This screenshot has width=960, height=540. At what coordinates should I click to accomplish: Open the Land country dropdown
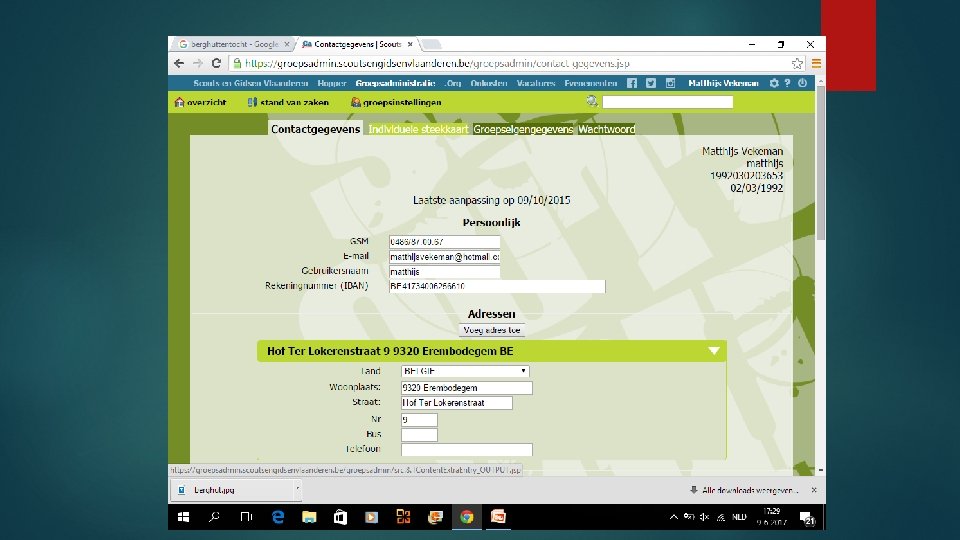coord(465,371)
